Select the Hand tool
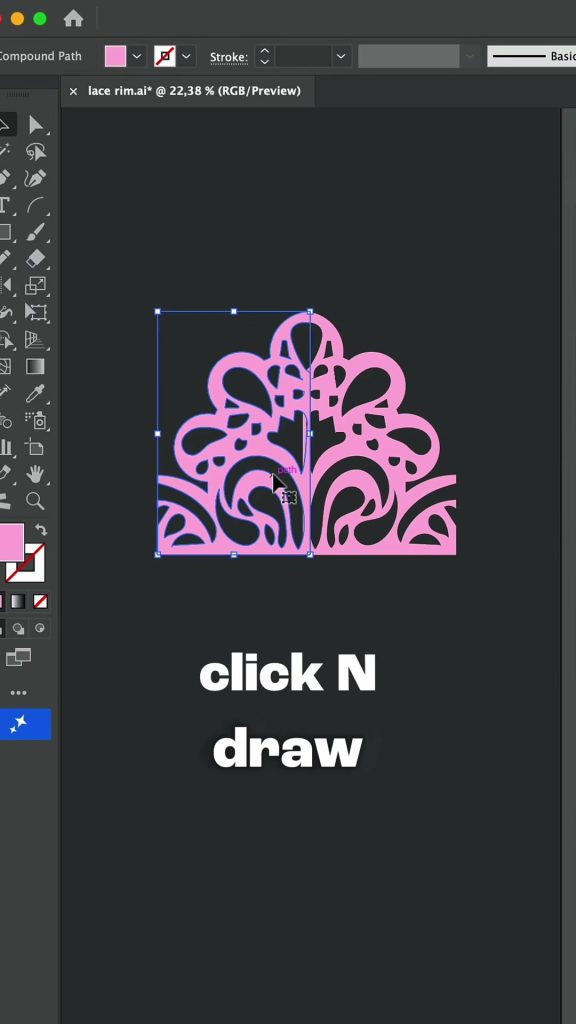The image size is (576, 1024). click(35, 474)
